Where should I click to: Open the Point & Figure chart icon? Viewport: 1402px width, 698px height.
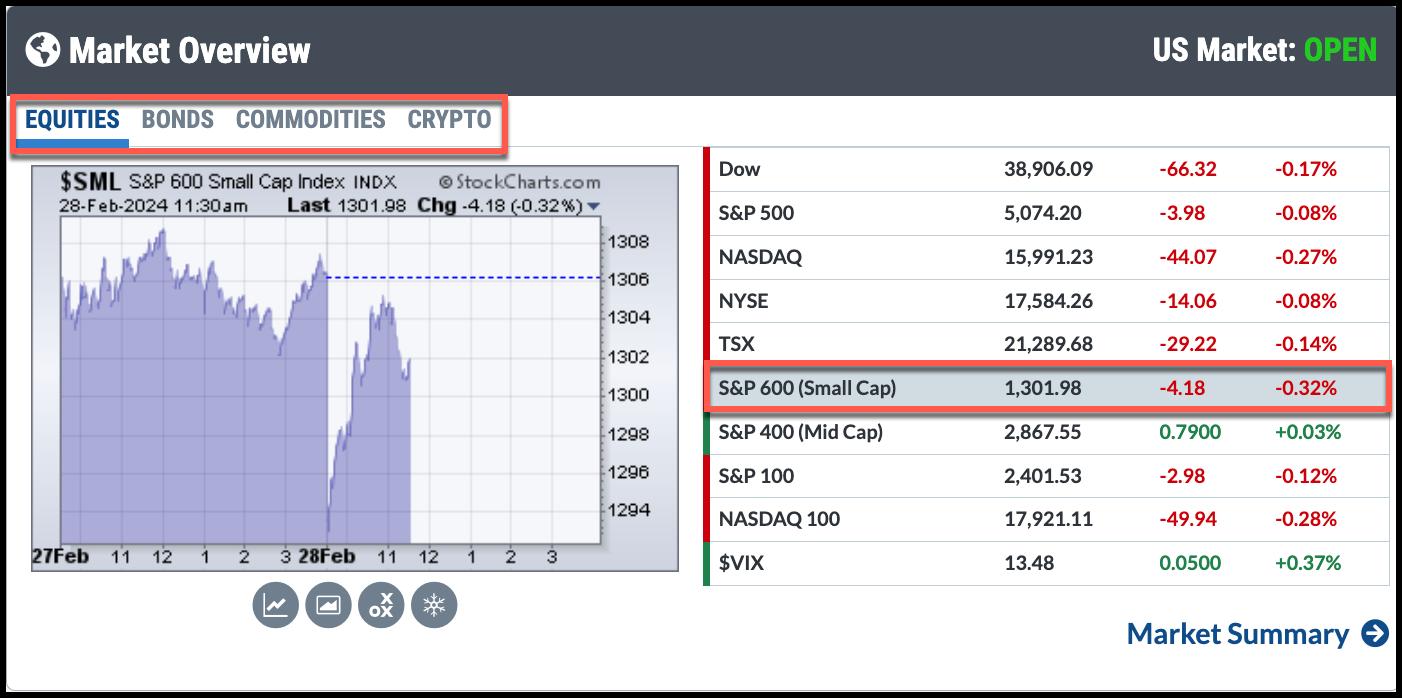(381, 605)
